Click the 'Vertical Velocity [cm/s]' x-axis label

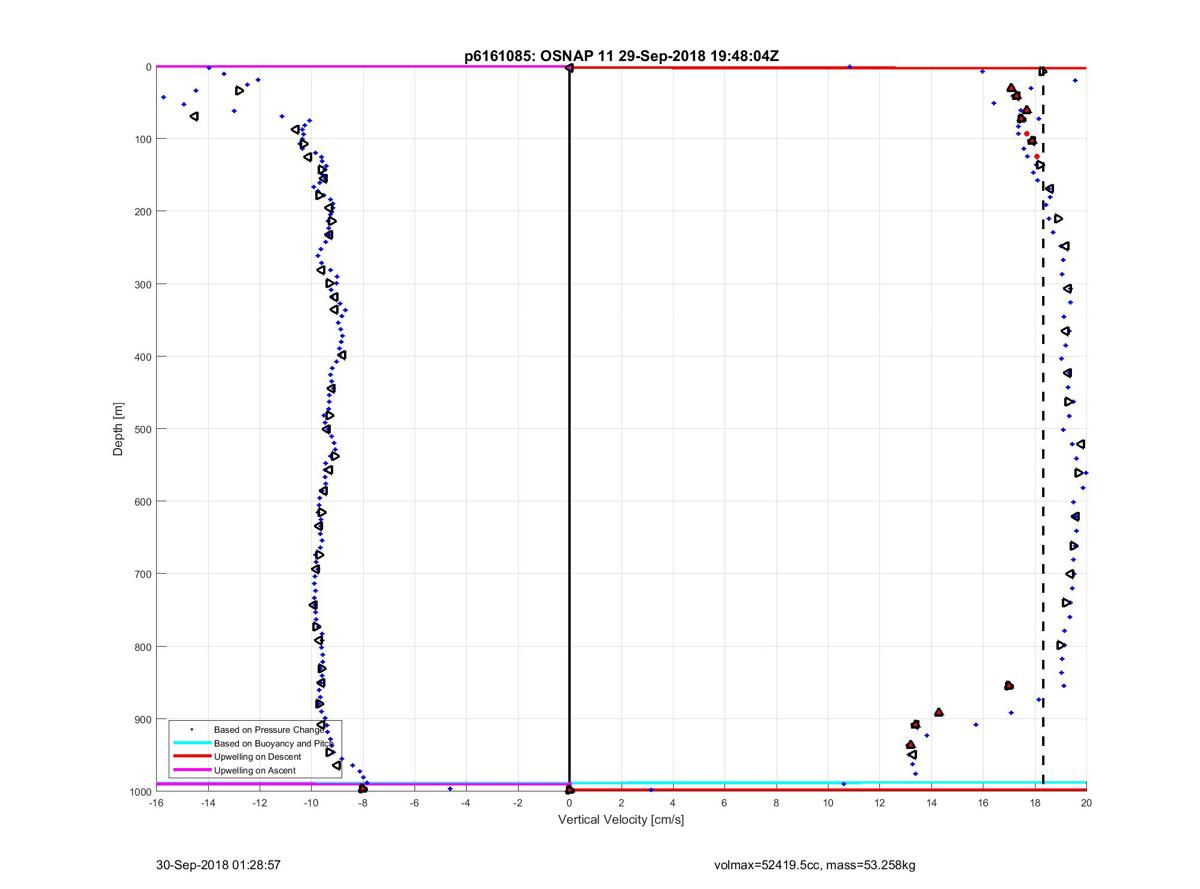pyautogui.click(x=621, y=820)
